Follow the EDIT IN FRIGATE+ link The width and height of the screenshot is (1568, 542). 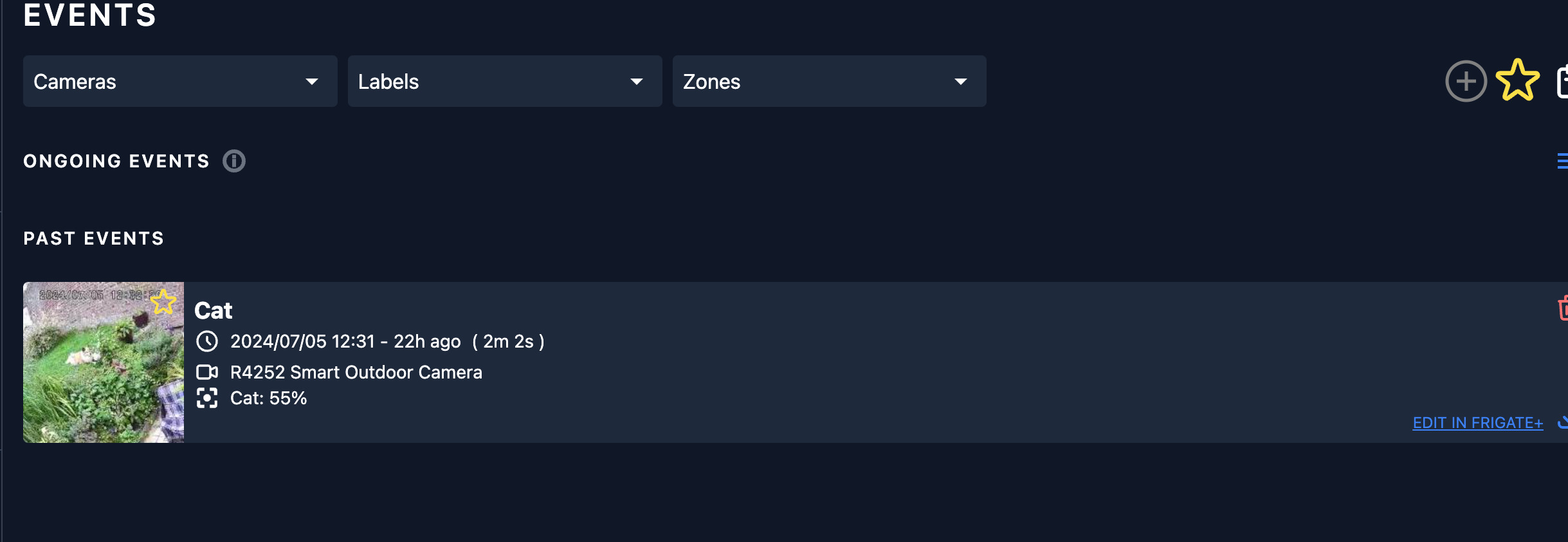(x=1477, y=423)
